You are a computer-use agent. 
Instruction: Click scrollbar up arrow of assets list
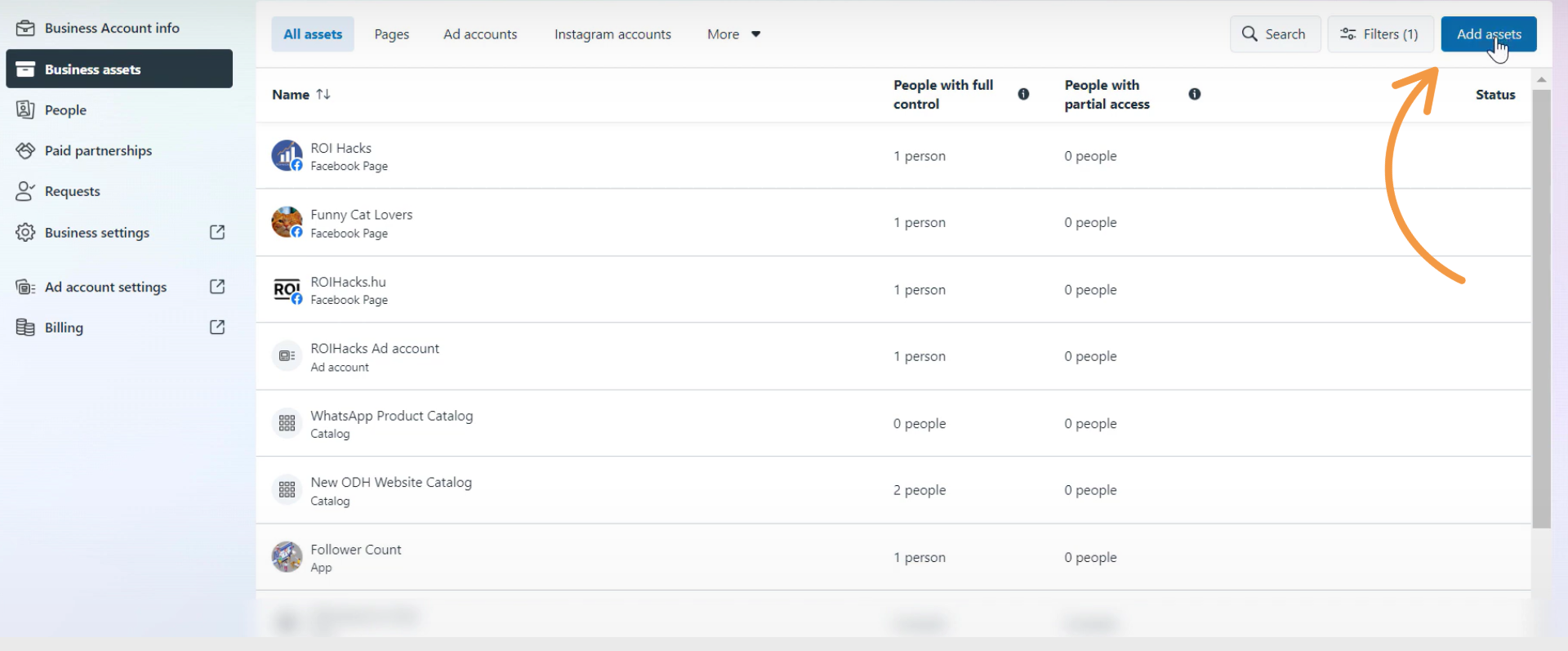(x=1541, y=79)
